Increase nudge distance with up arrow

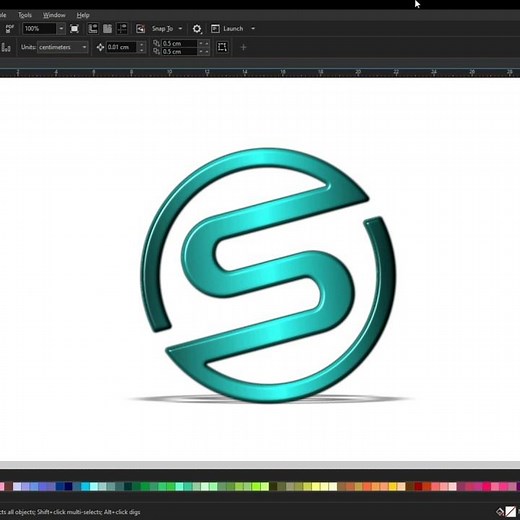[142, 44]
